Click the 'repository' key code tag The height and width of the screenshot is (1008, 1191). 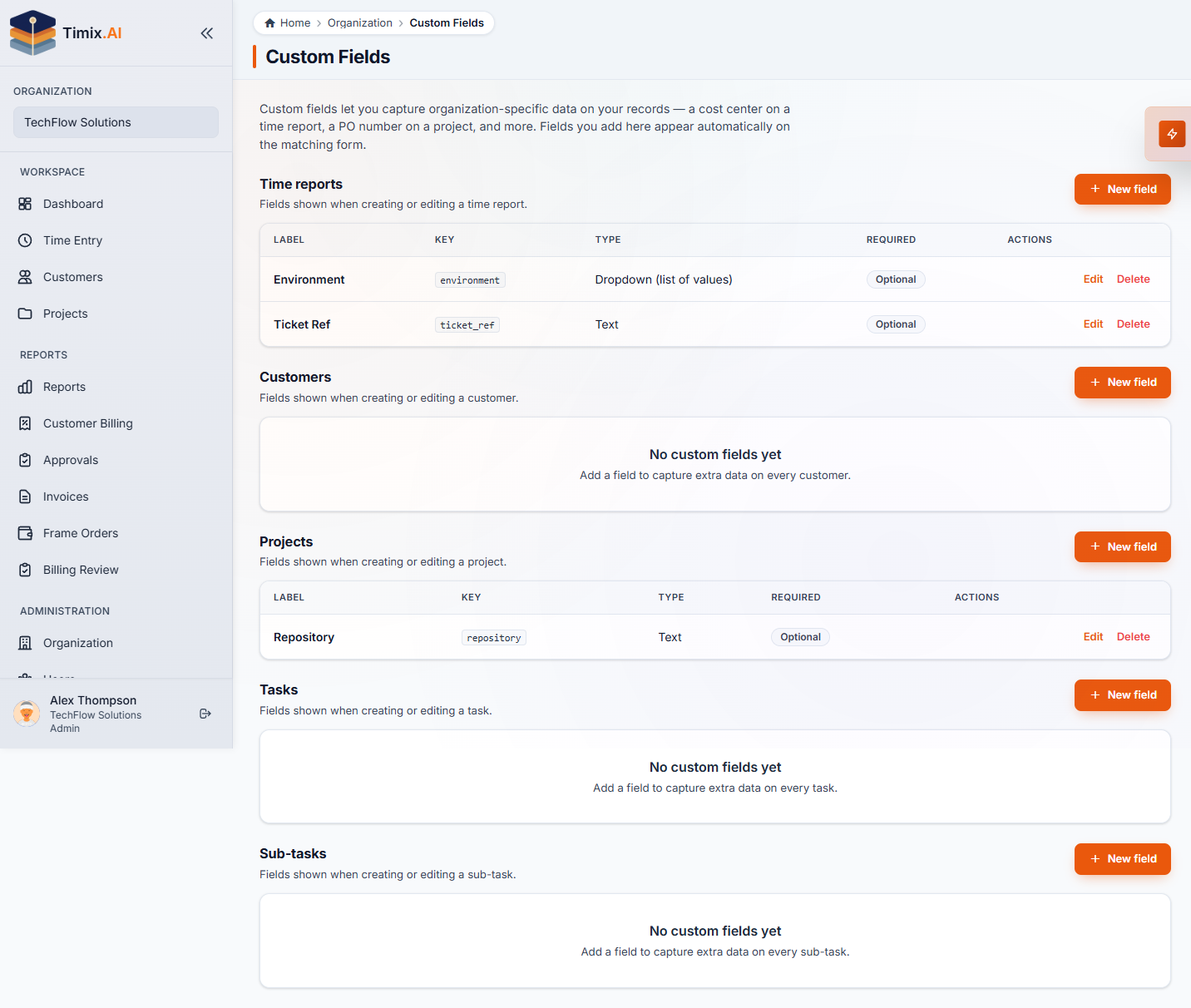(x=494, y=638)
